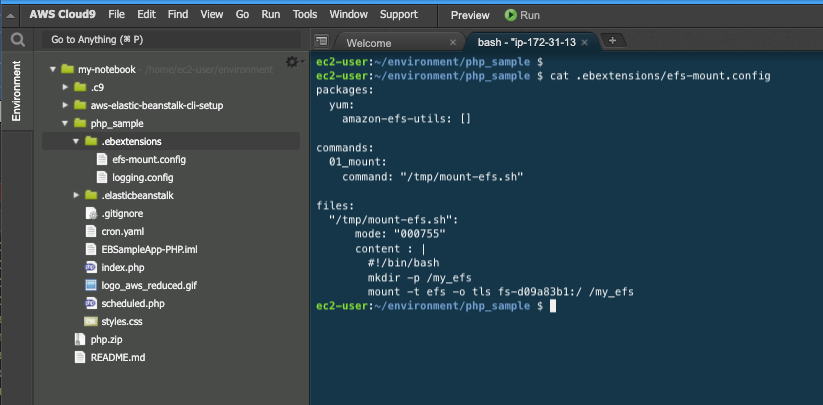Select EBSampleApp-PHP.iml in file tree

(x=150, y=249)
